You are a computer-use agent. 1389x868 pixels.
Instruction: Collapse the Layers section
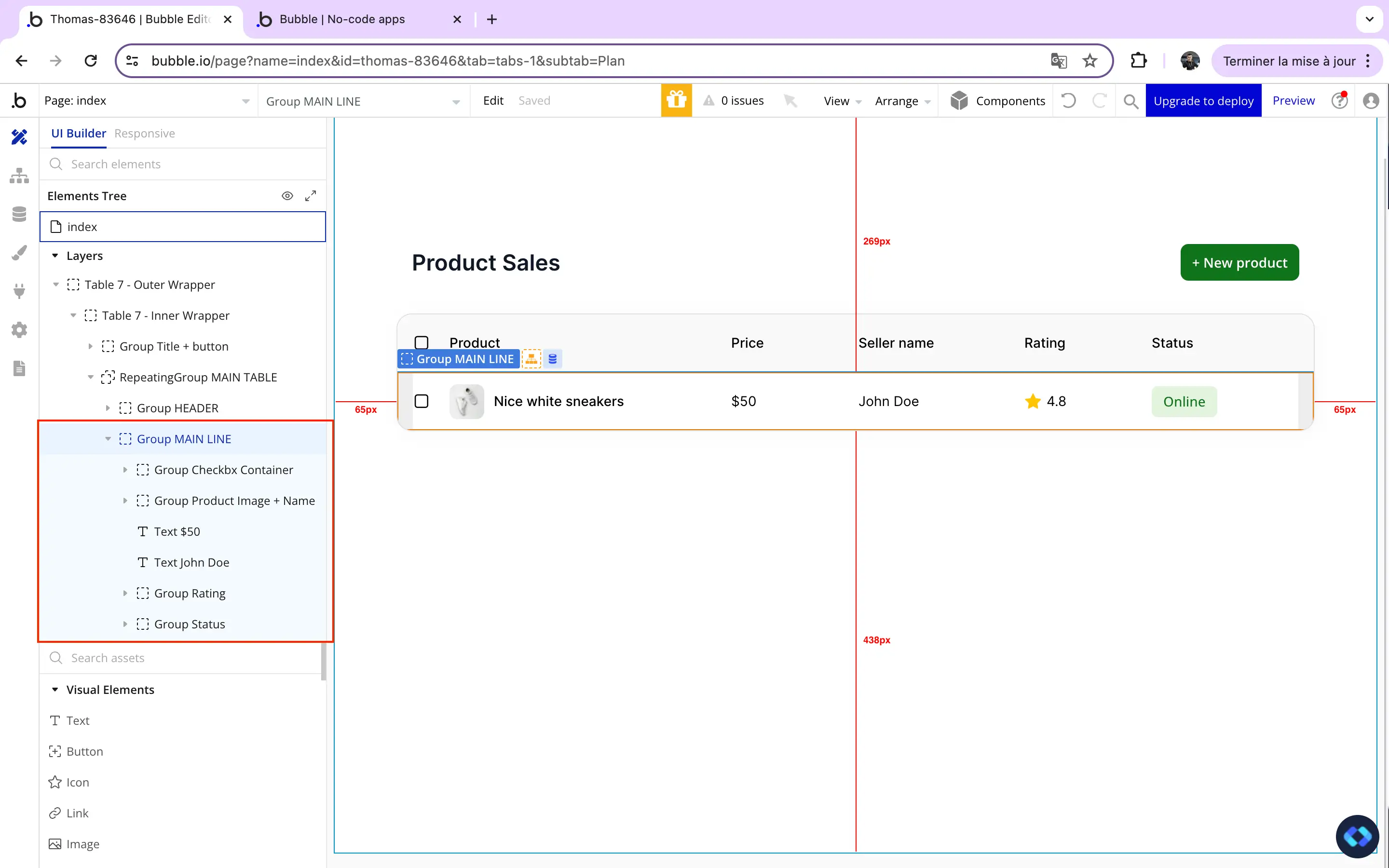(x=55, y=256)
